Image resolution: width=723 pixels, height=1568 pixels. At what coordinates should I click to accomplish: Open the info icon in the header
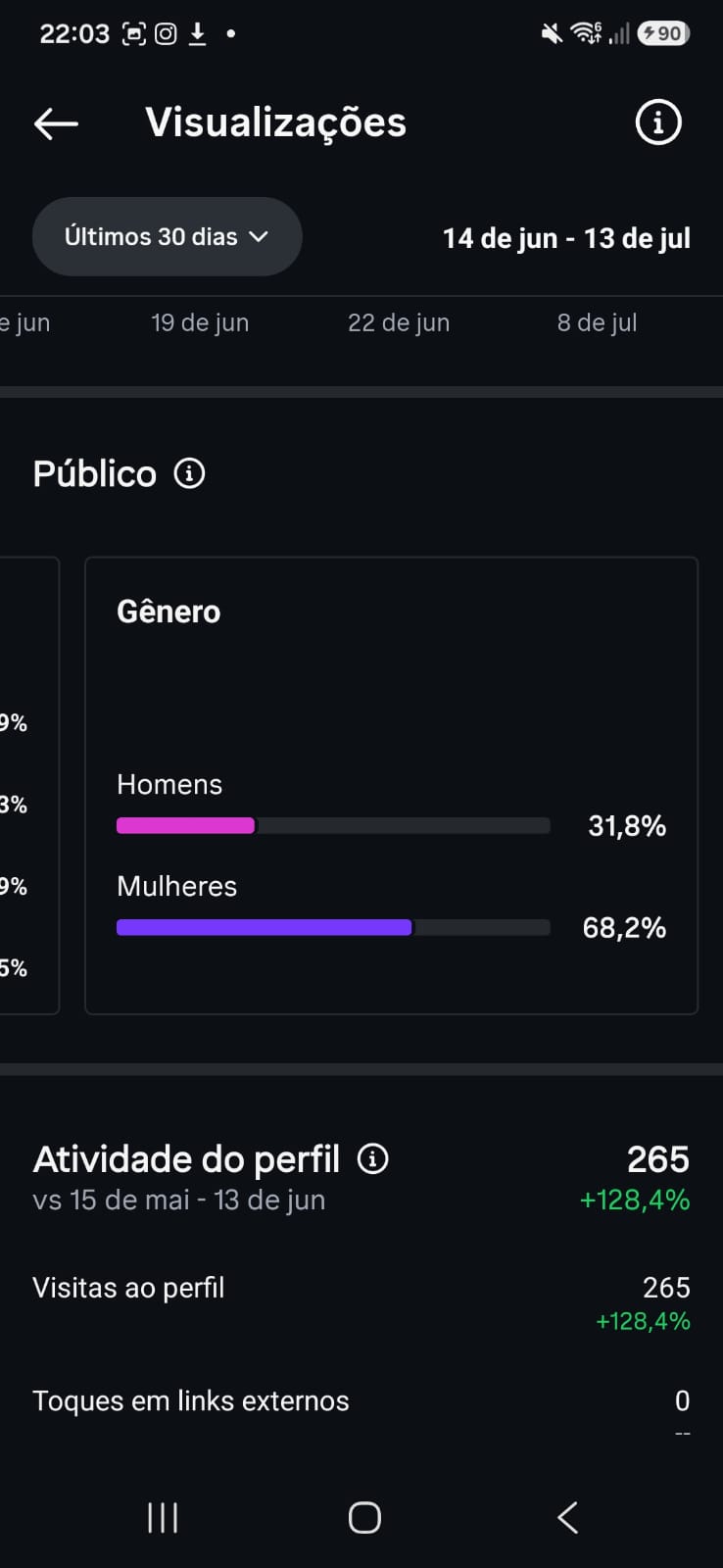(x=658, y=122)
